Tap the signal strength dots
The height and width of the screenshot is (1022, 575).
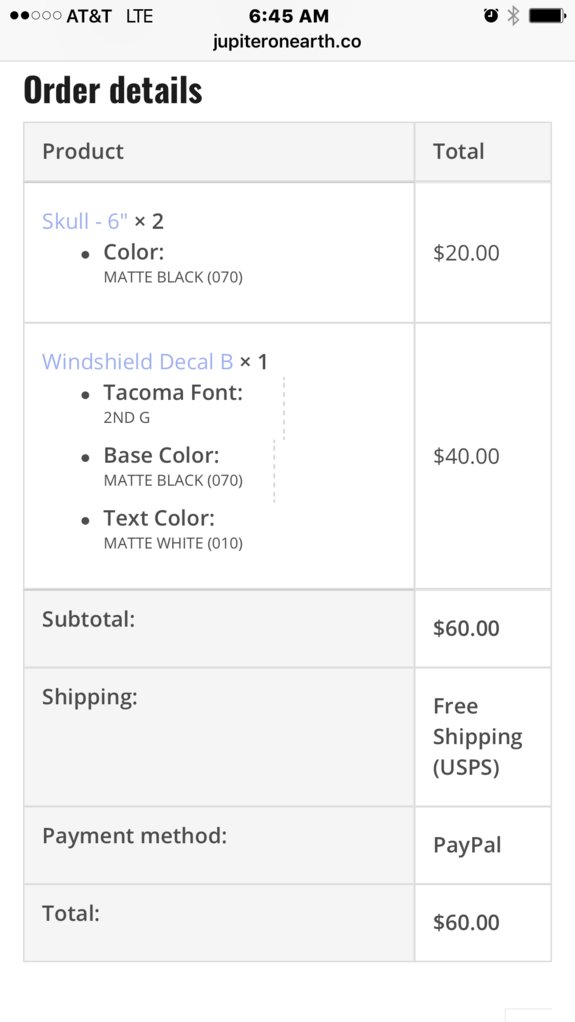(36, 15)
